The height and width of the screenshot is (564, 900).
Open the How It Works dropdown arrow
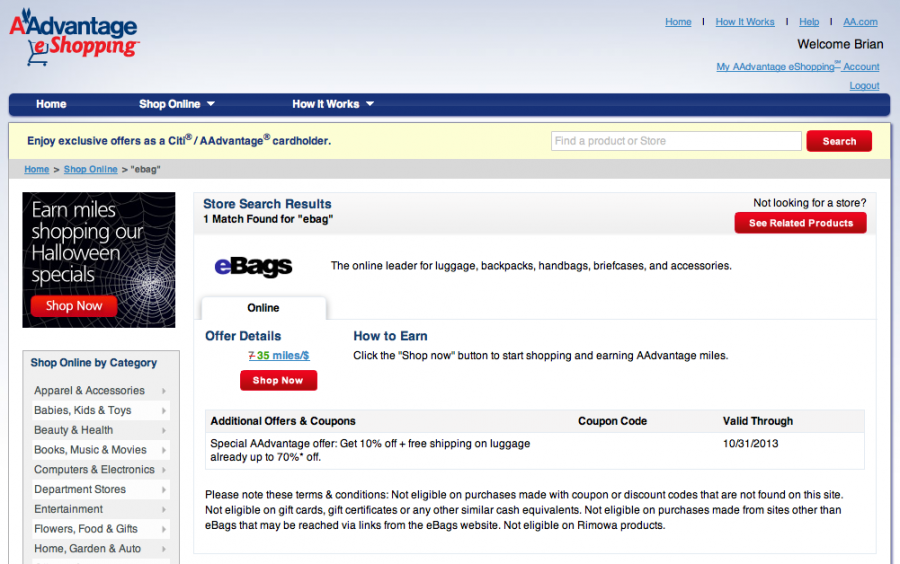pos(370,104)
